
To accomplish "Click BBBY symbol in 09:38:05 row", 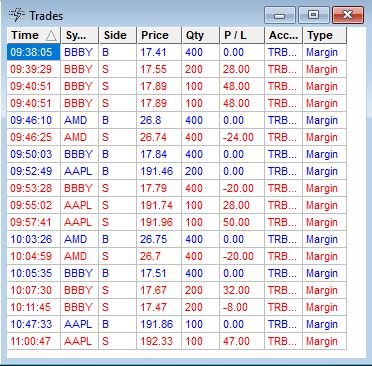I will [x=80, y=52].
